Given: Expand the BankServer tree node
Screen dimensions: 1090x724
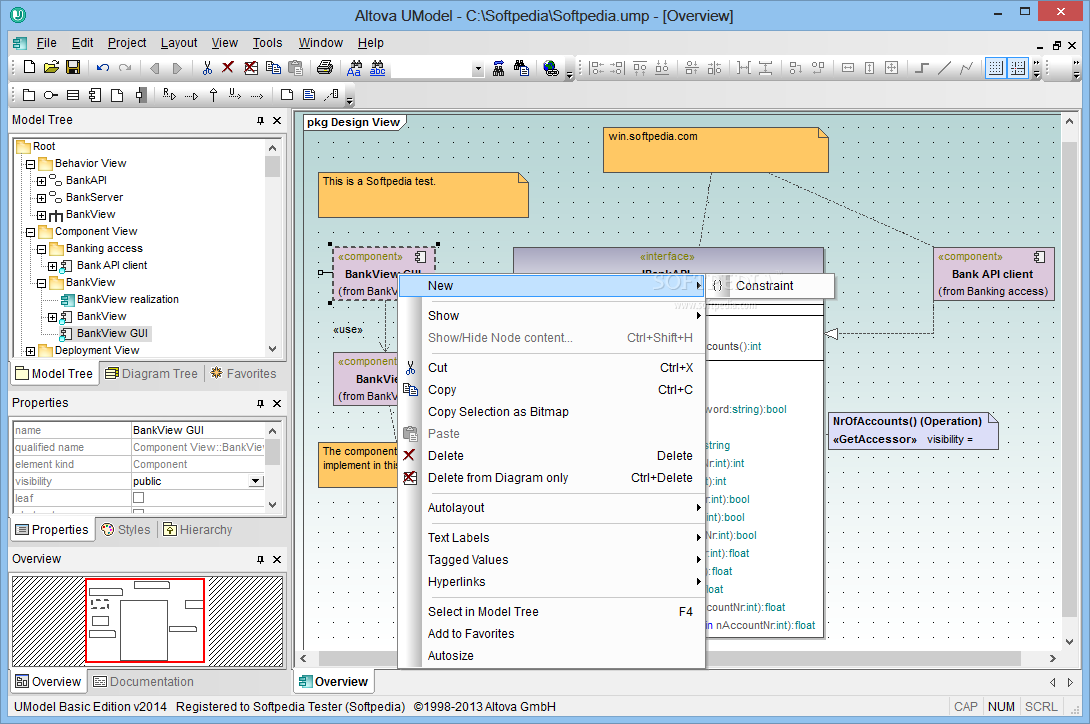Looking at the screenshot, I should click(42, 198).
